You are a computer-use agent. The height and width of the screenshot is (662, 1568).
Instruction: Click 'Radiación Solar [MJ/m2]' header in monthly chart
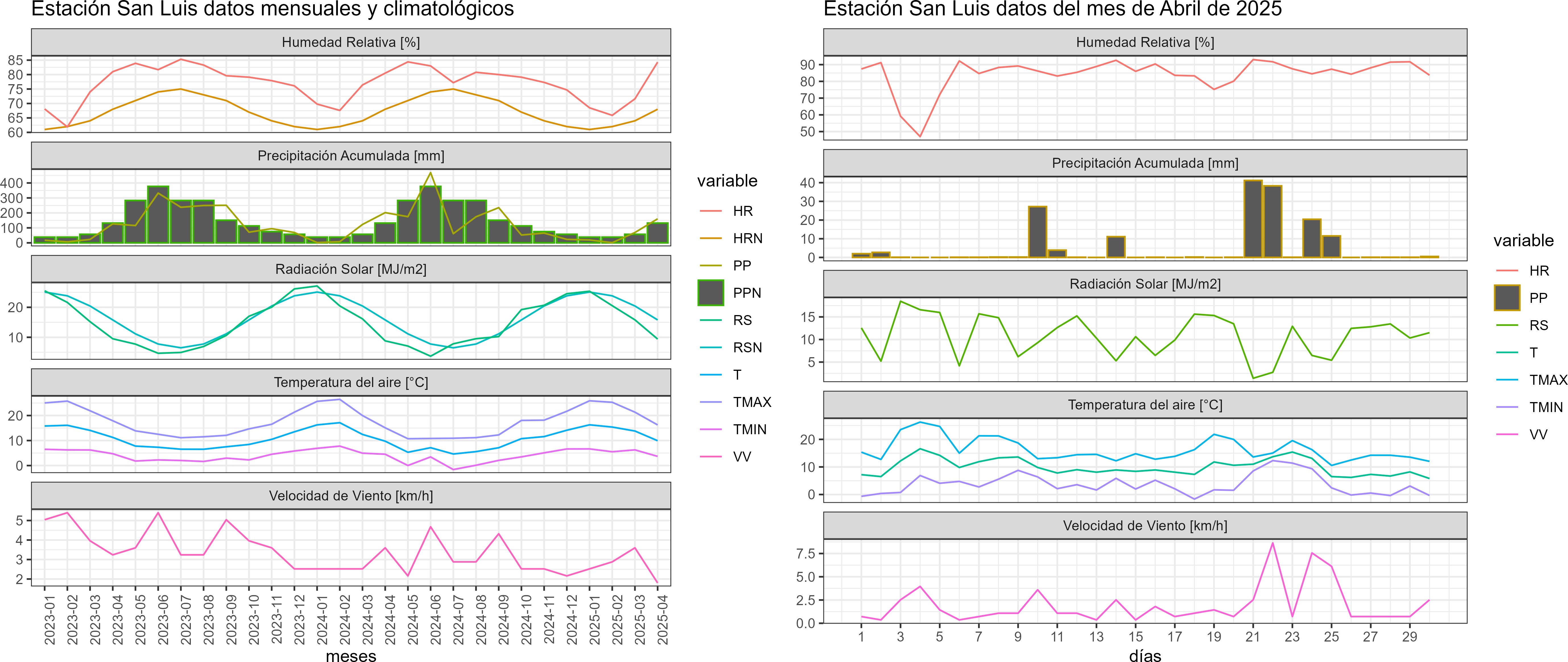coord(351,269)
